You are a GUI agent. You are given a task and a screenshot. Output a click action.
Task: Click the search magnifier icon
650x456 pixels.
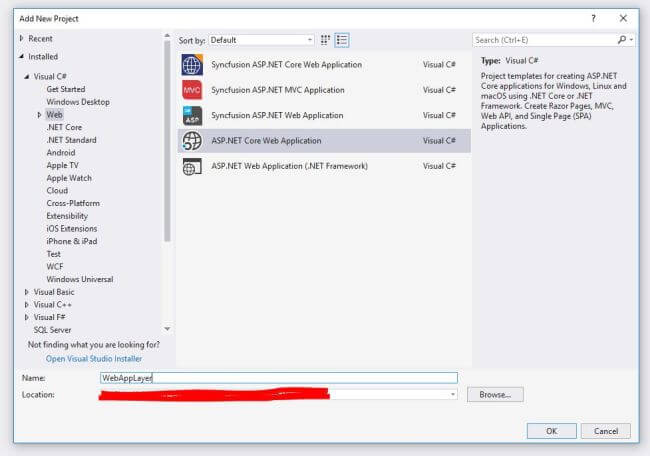621,40
